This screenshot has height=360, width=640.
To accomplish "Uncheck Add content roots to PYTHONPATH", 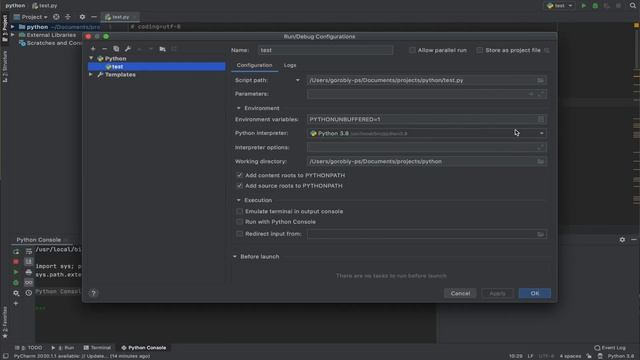I will point(240,175).
